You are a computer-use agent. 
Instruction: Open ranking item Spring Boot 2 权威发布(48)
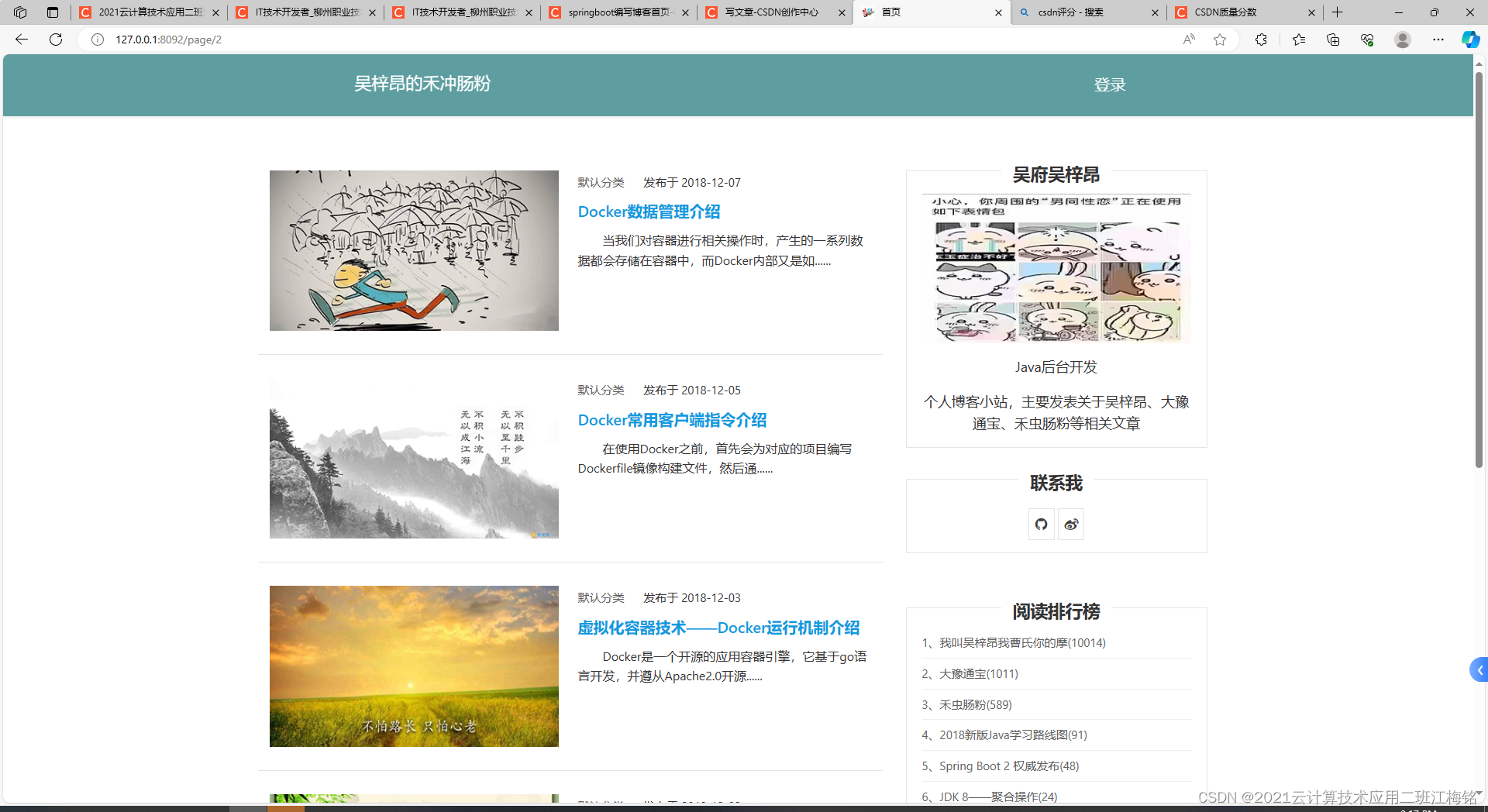(x=1001, y=766)
